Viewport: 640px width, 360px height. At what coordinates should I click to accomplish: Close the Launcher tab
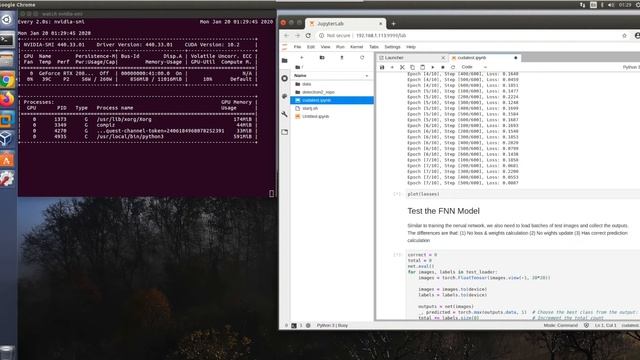(443, 58)
